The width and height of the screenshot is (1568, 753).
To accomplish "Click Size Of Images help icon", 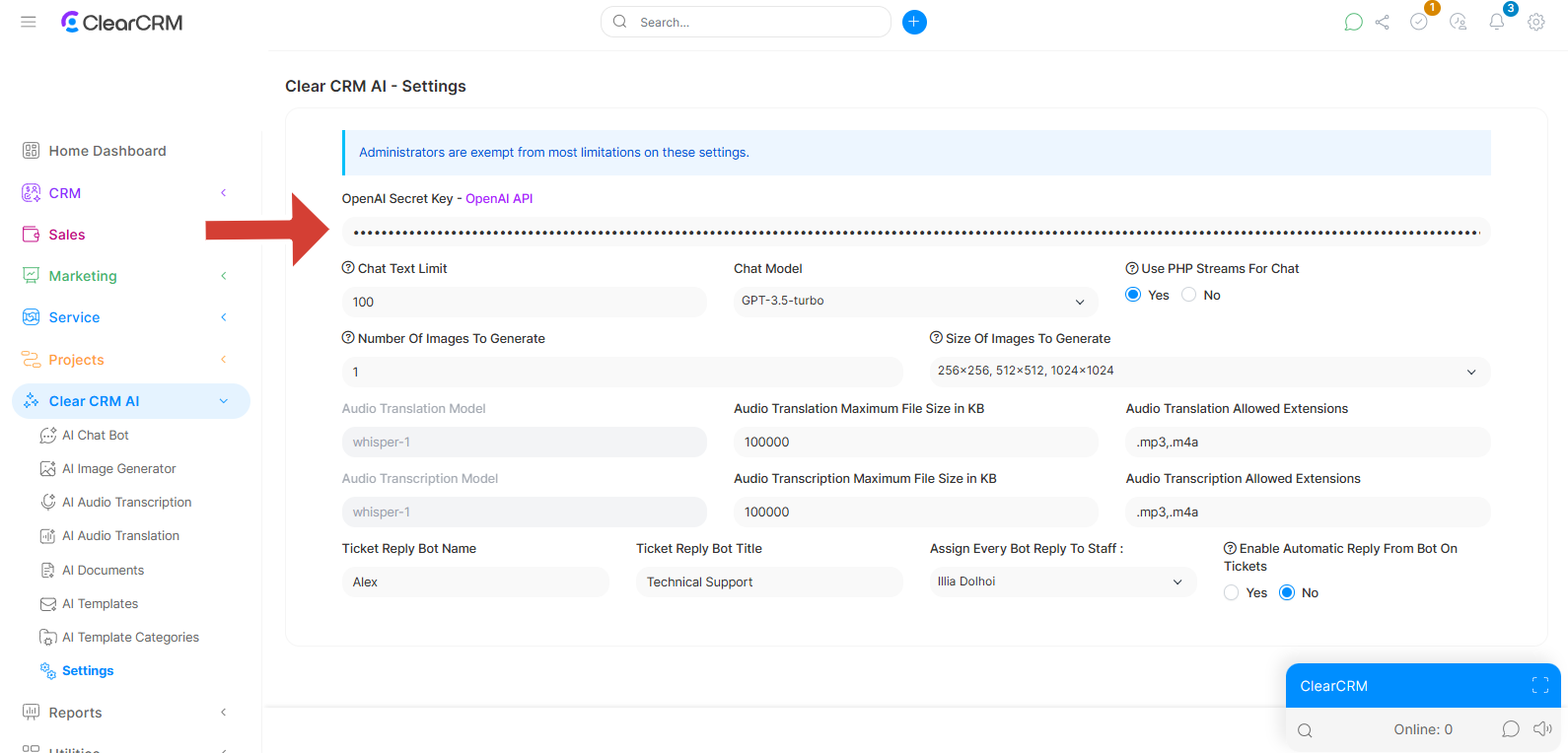I will pos(936,338).
